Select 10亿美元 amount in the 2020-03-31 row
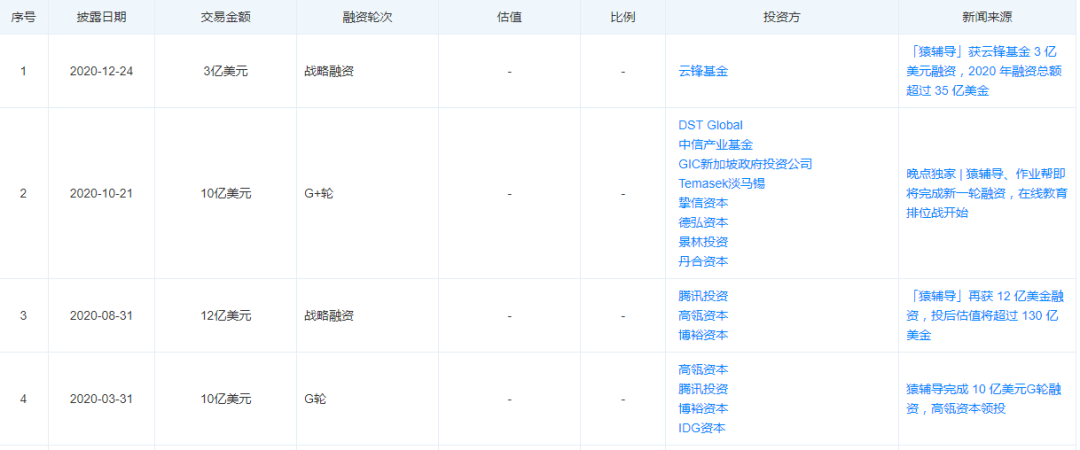Image resolution: width=1080 pixels, height=450 pixels. pos(226,399)
